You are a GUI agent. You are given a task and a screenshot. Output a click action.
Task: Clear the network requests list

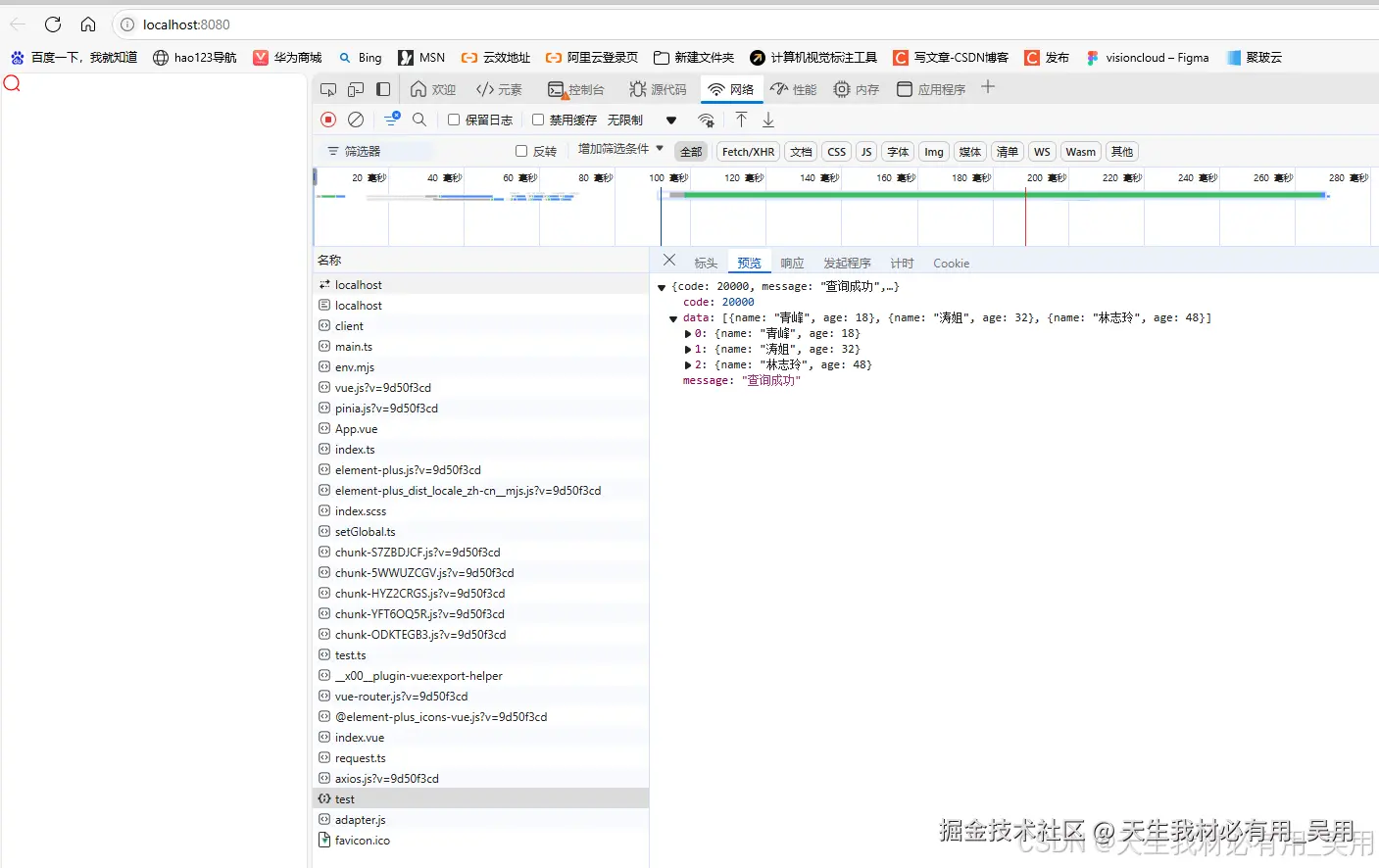point(356,119)
